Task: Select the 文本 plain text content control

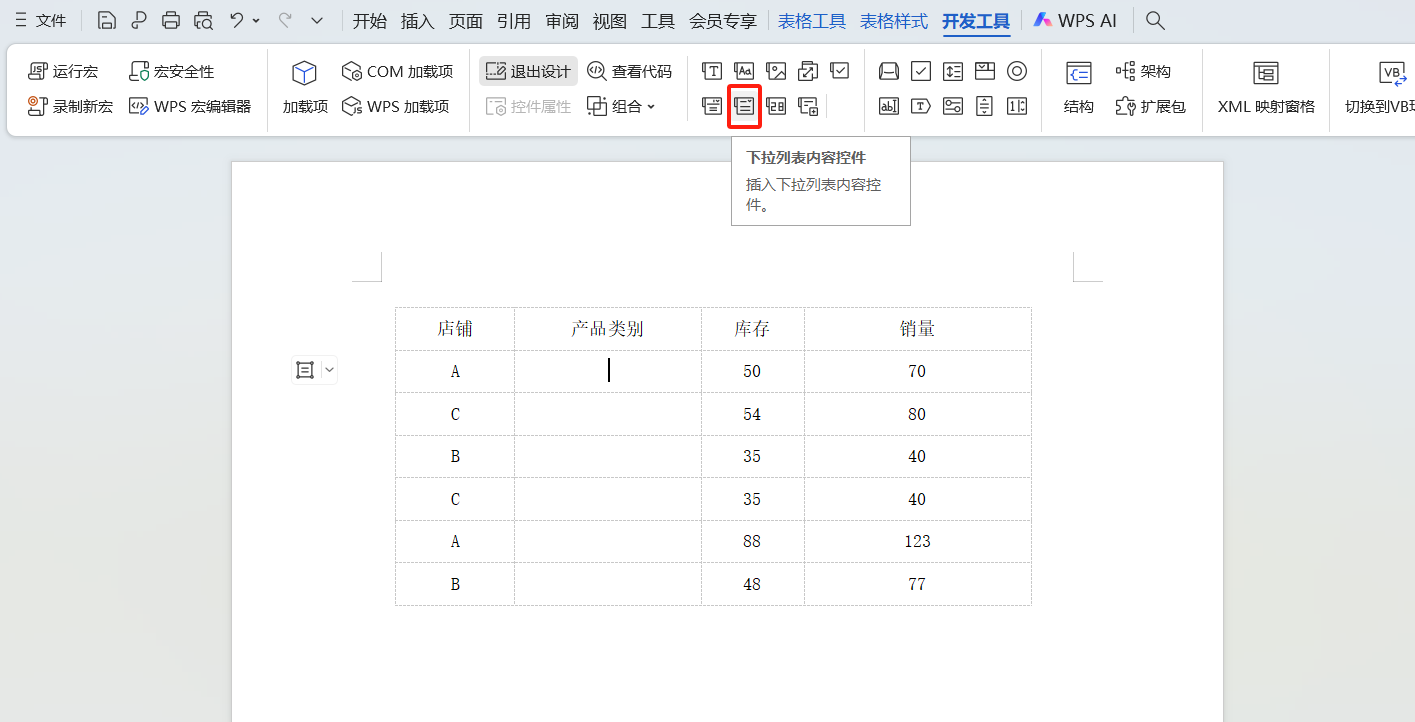Action: coord(712,71)
